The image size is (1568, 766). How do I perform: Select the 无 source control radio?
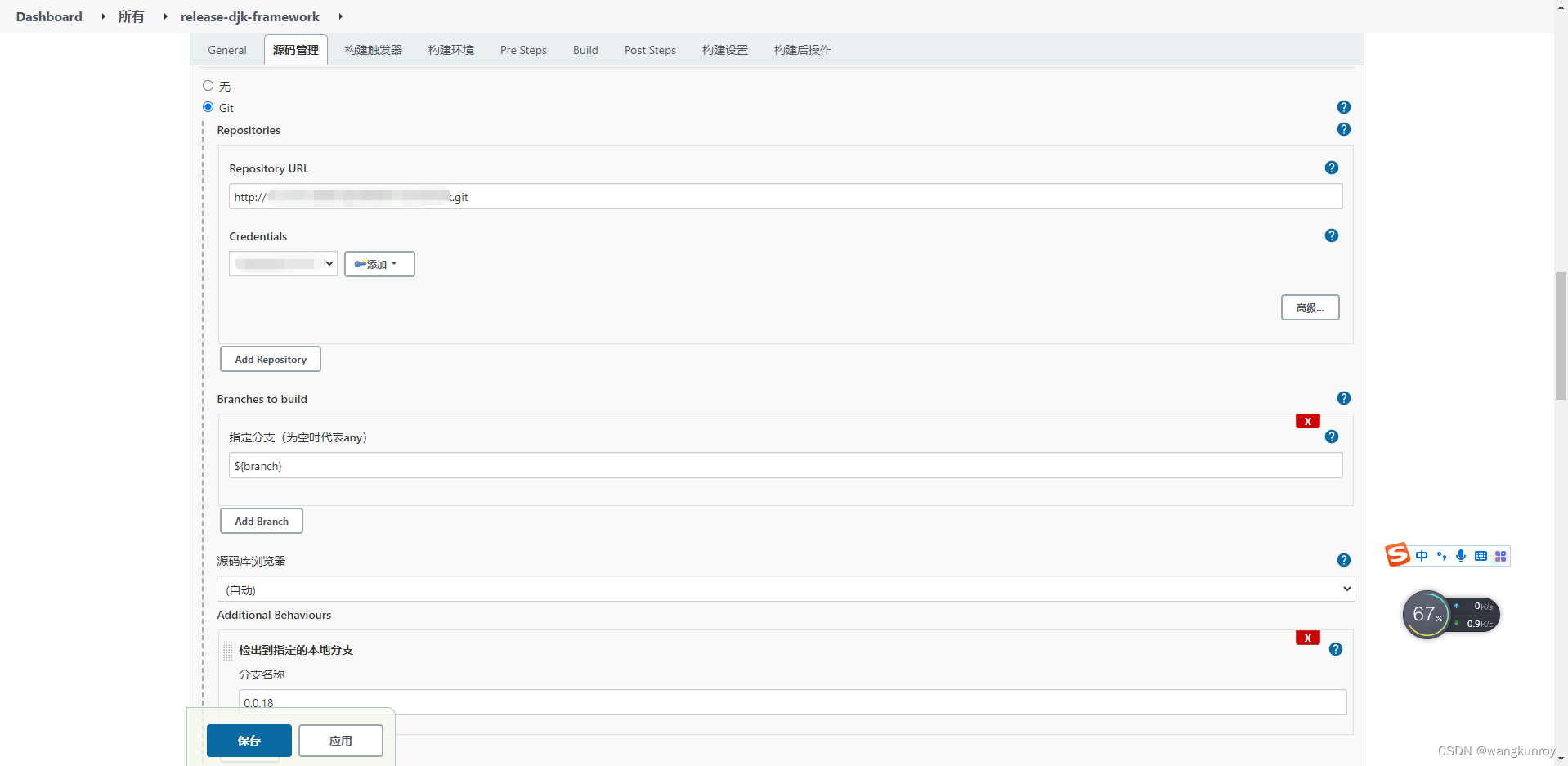click(208, 86)
